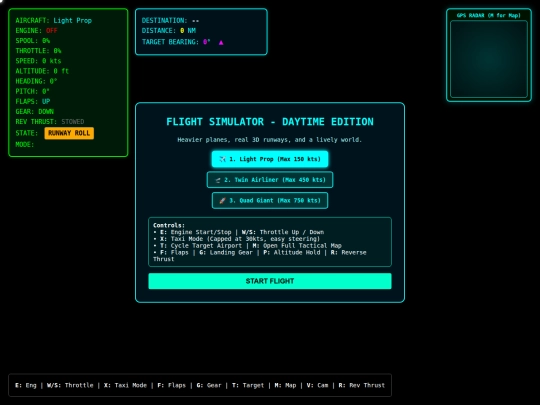The image size is (540, 405).
Task: Click the GEAR: DOWN readout
Action: [x=34, y=112]
